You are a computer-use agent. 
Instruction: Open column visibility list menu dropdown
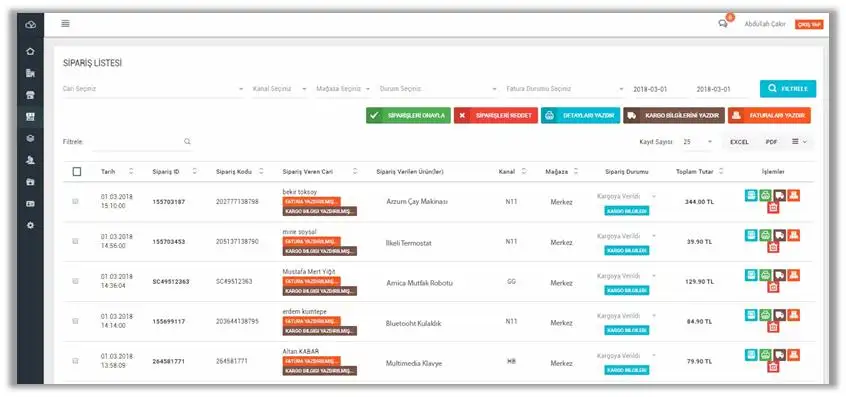[799, 142]
